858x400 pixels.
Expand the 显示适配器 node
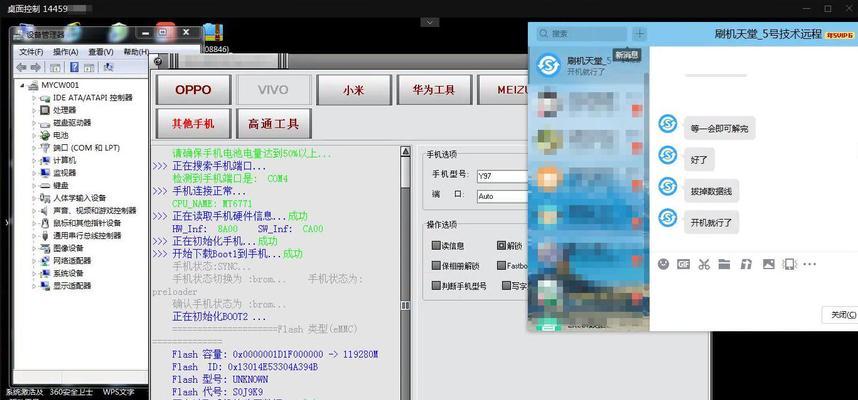pyautogui.click(x=34, y=286)
